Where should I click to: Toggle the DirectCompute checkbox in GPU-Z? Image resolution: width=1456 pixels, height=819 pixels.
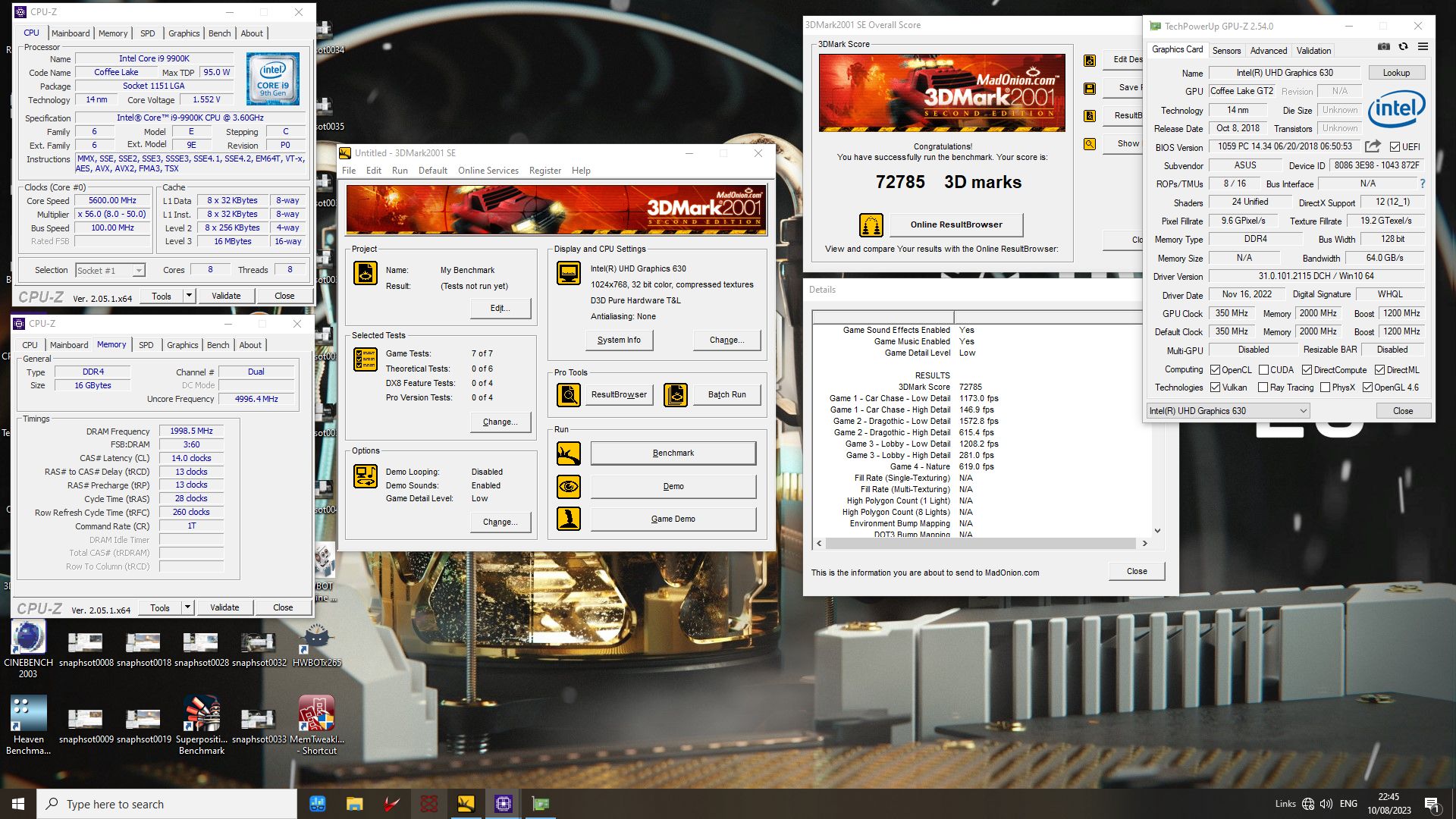tap(1307, 370)
